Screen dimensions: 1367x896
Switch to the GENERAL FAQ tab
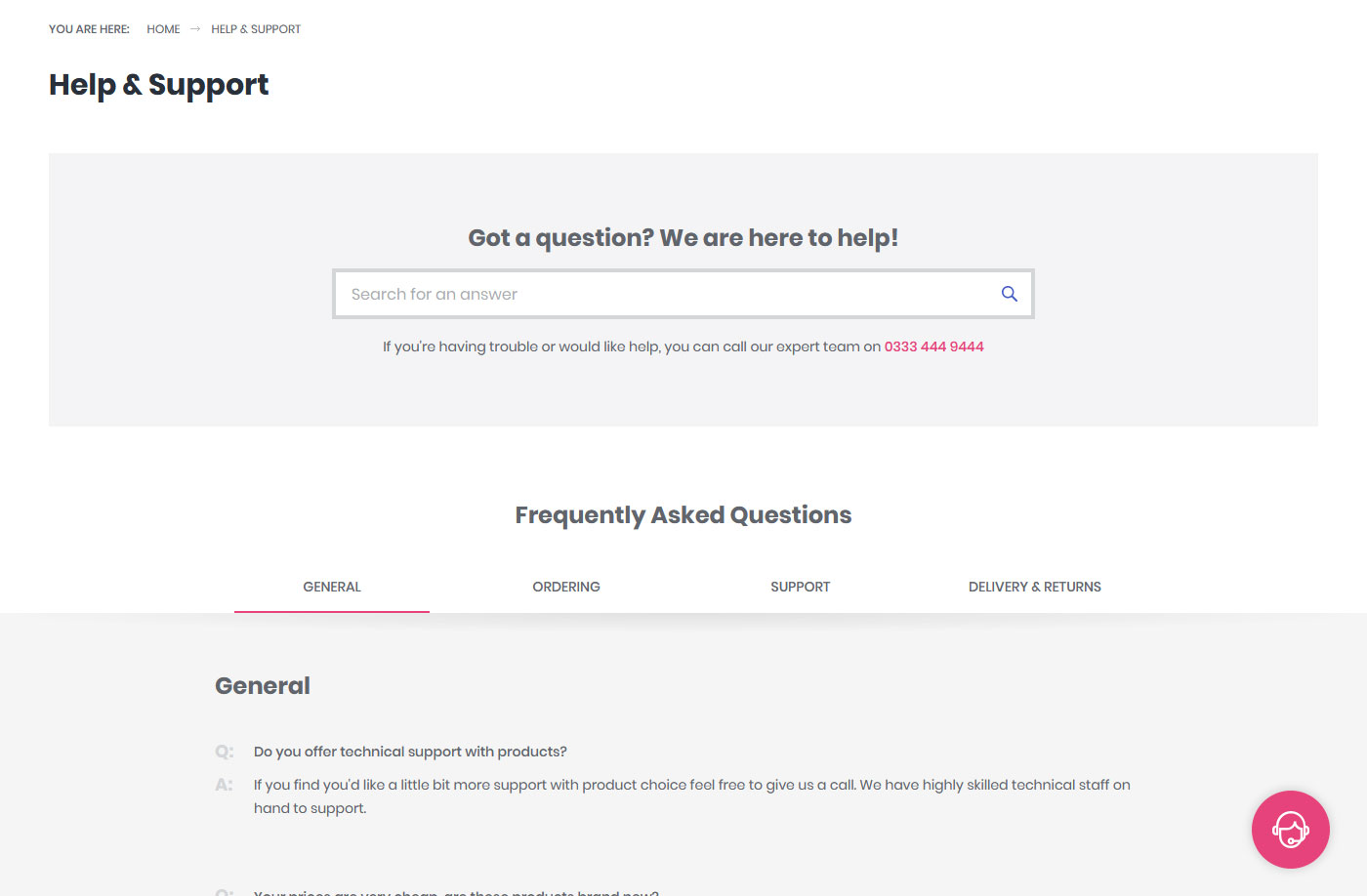pyautogui.click(x=332, y=587)
